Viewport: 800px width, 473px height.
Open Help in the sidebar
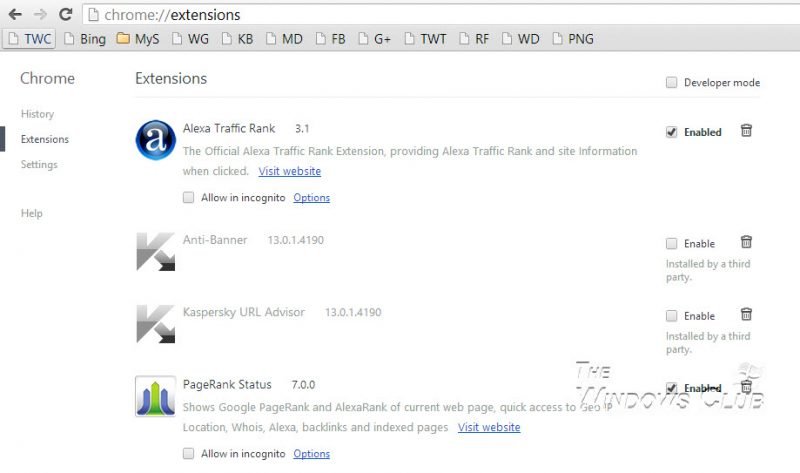coord(32,213)
